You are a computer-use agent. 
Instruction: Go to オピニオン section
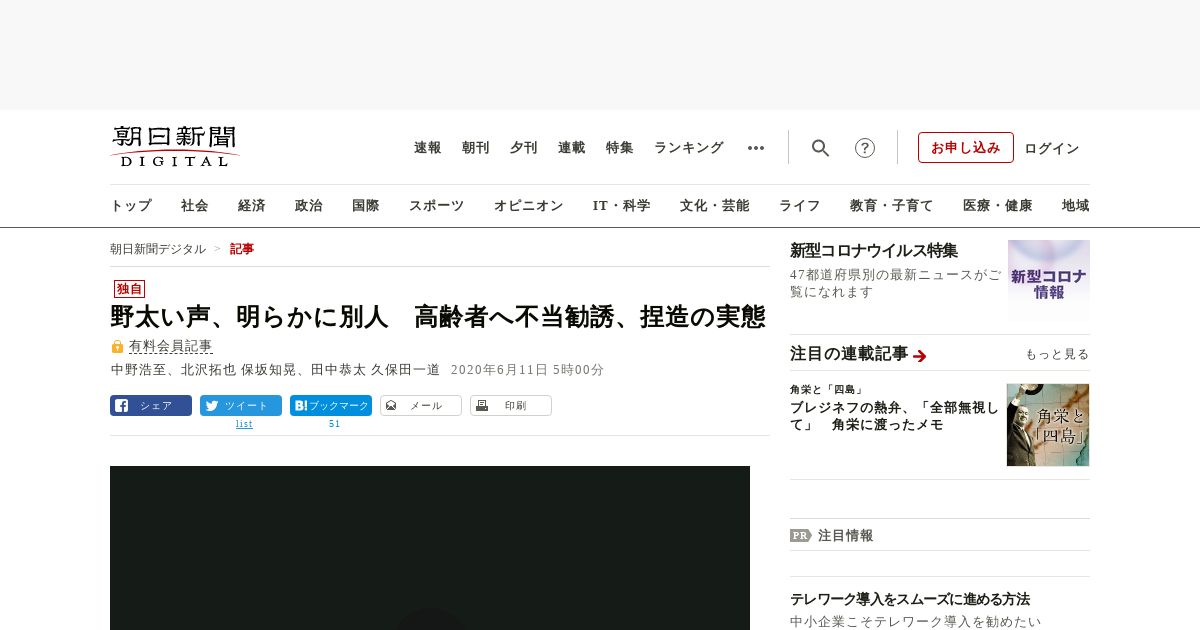pos(529,205)
